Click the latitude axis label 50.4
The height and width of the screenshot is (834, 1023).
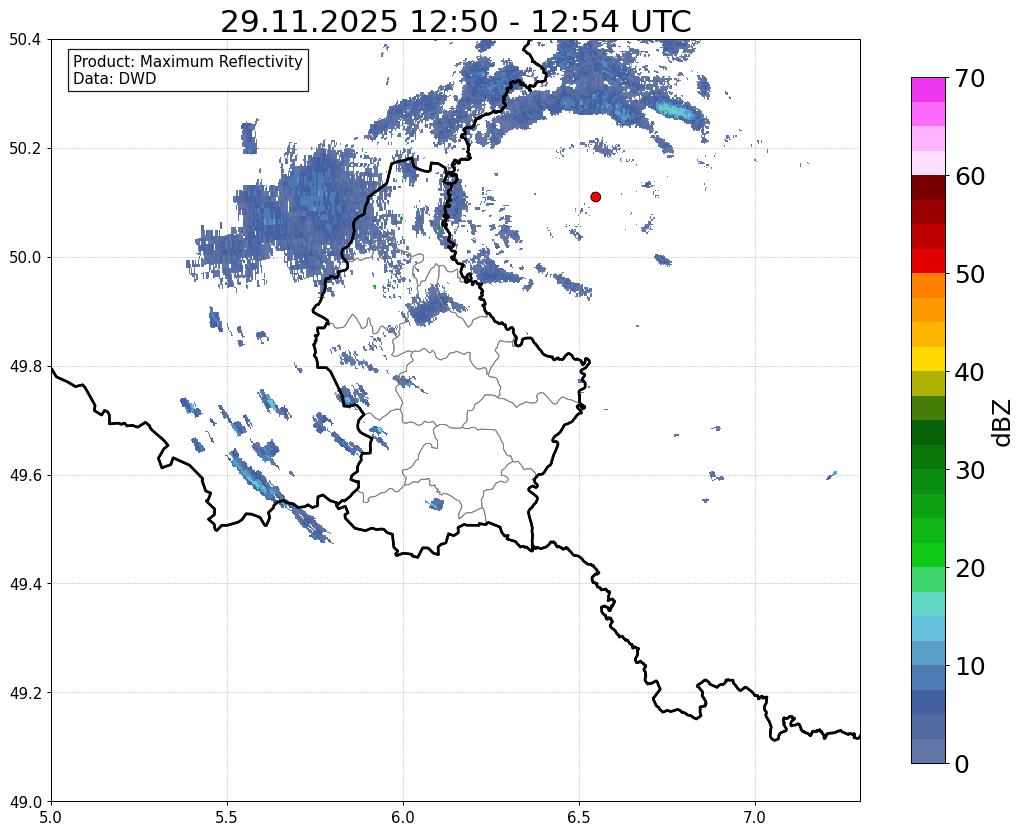[x=25, y=40]
